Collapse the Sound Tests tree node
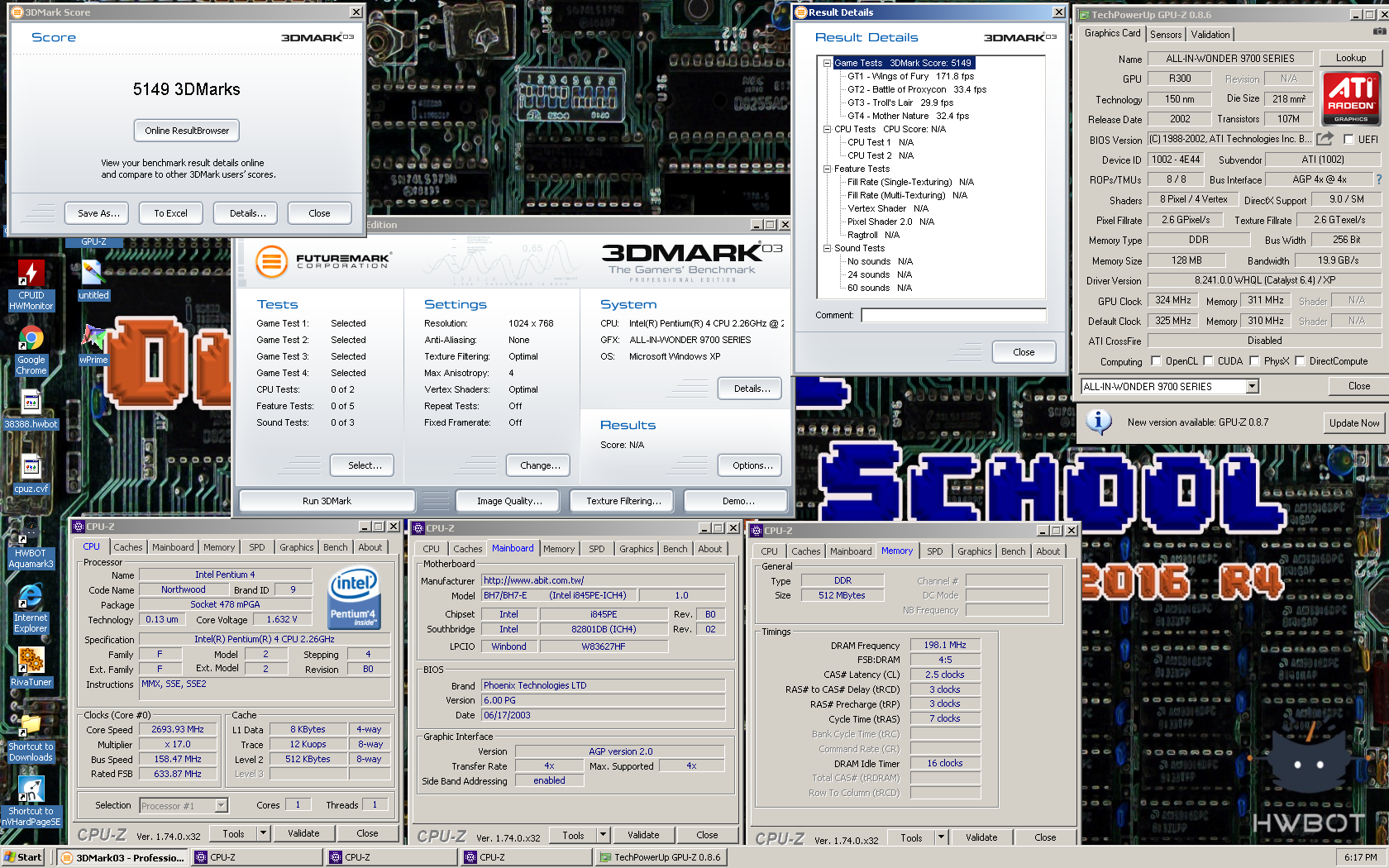The width and height of the screenshot is (1389, 868). pos(827,248)
